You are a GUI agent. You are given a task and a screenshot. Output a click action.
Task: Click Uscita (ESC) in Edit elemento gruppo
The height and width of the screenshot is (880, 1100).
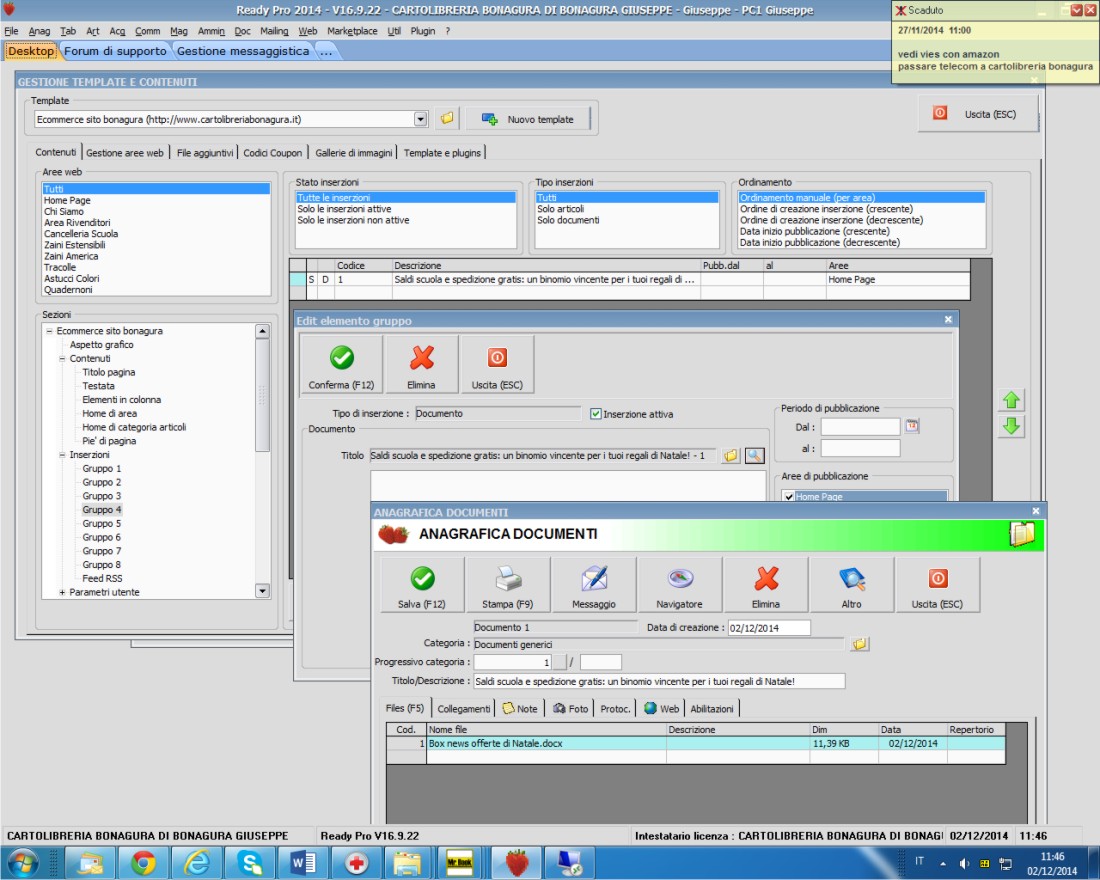497,365
